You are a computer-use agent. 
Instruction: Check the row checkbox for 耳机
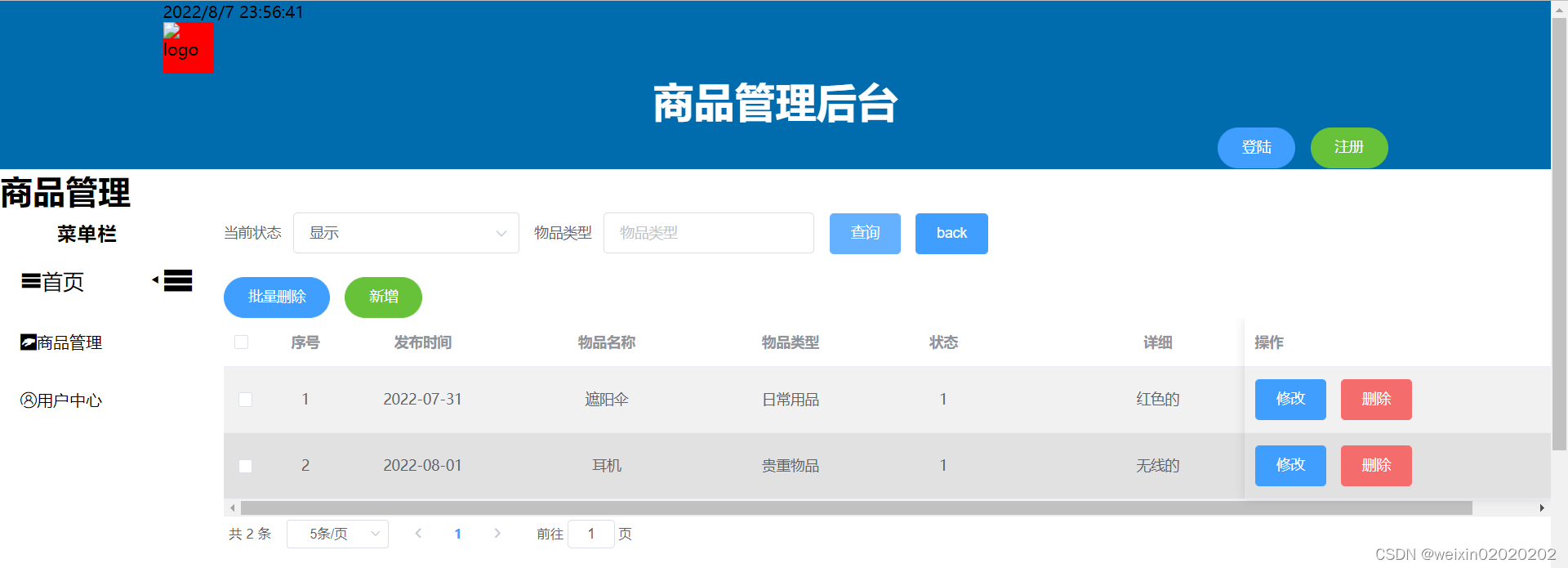pos(245,466)
